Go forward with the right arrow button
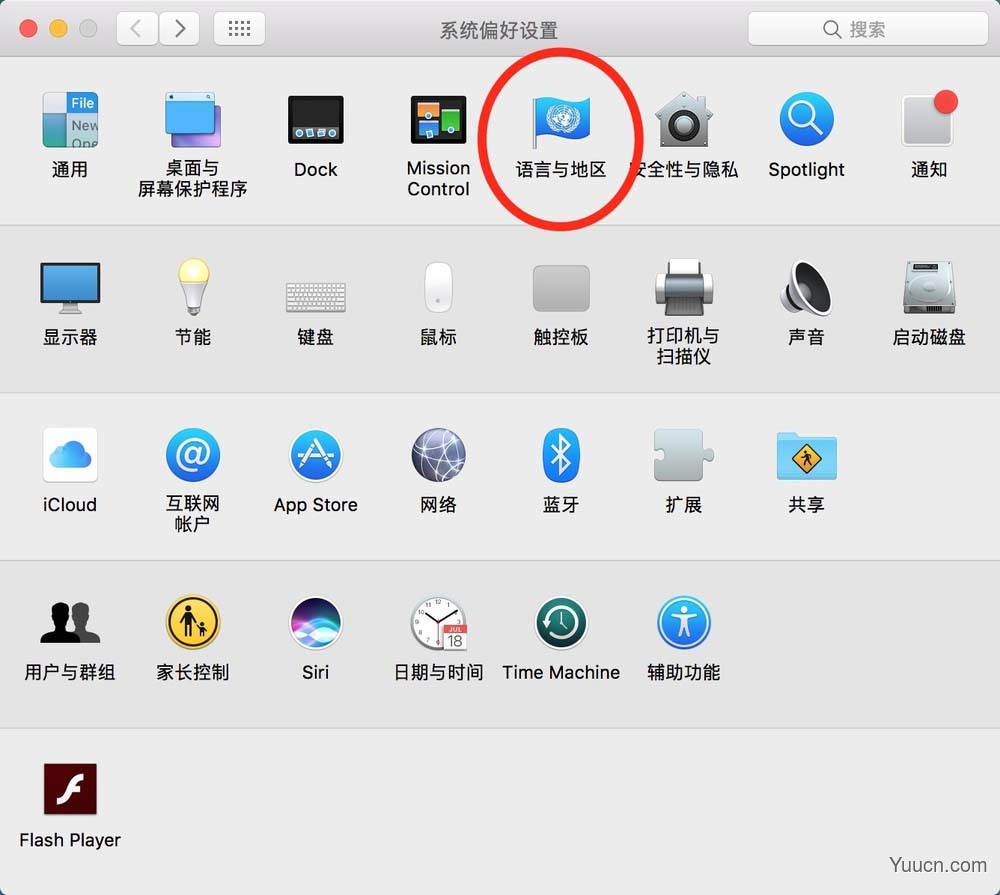Viewport: 1000px width, 895px height. (x=179, y=28)
